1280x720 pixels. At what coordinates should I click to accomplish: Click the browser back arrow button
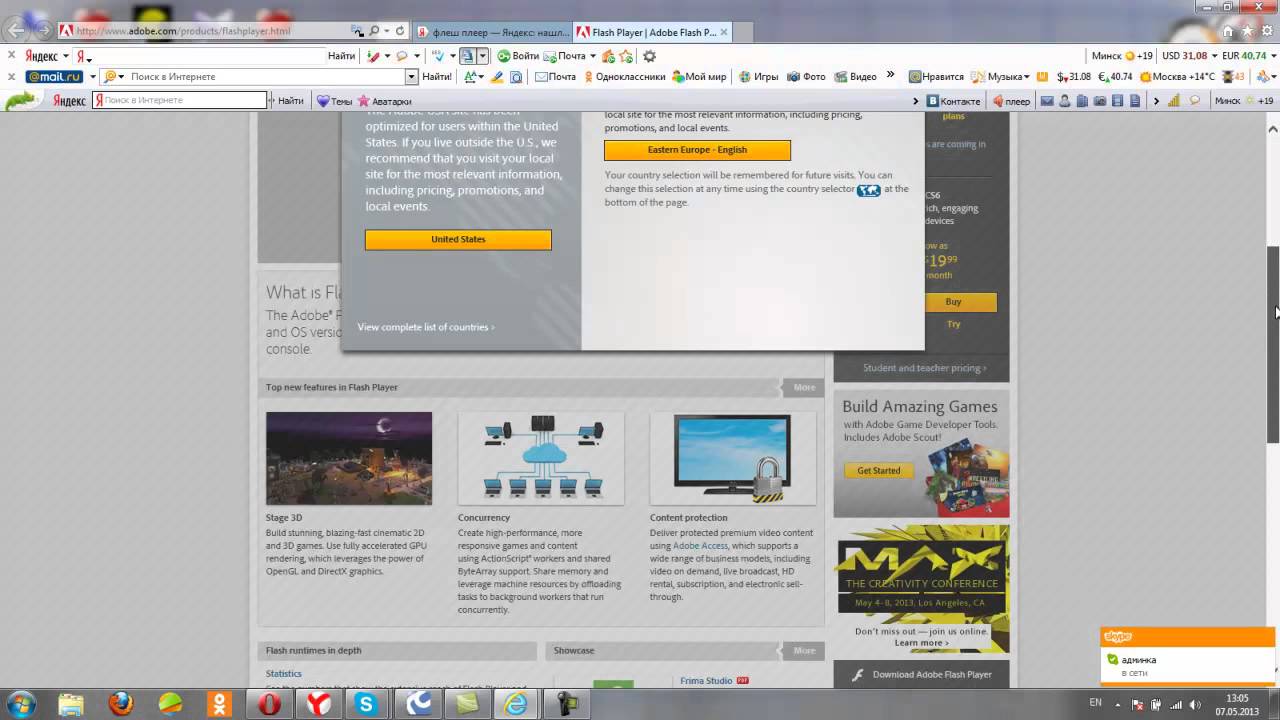pyautogui.click(x=17, y=30)
